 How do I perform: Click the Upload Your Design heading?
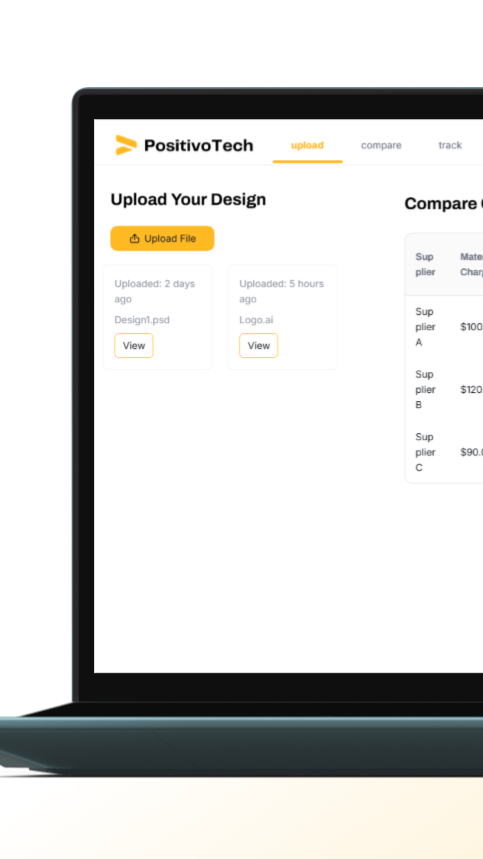point(188,200)
